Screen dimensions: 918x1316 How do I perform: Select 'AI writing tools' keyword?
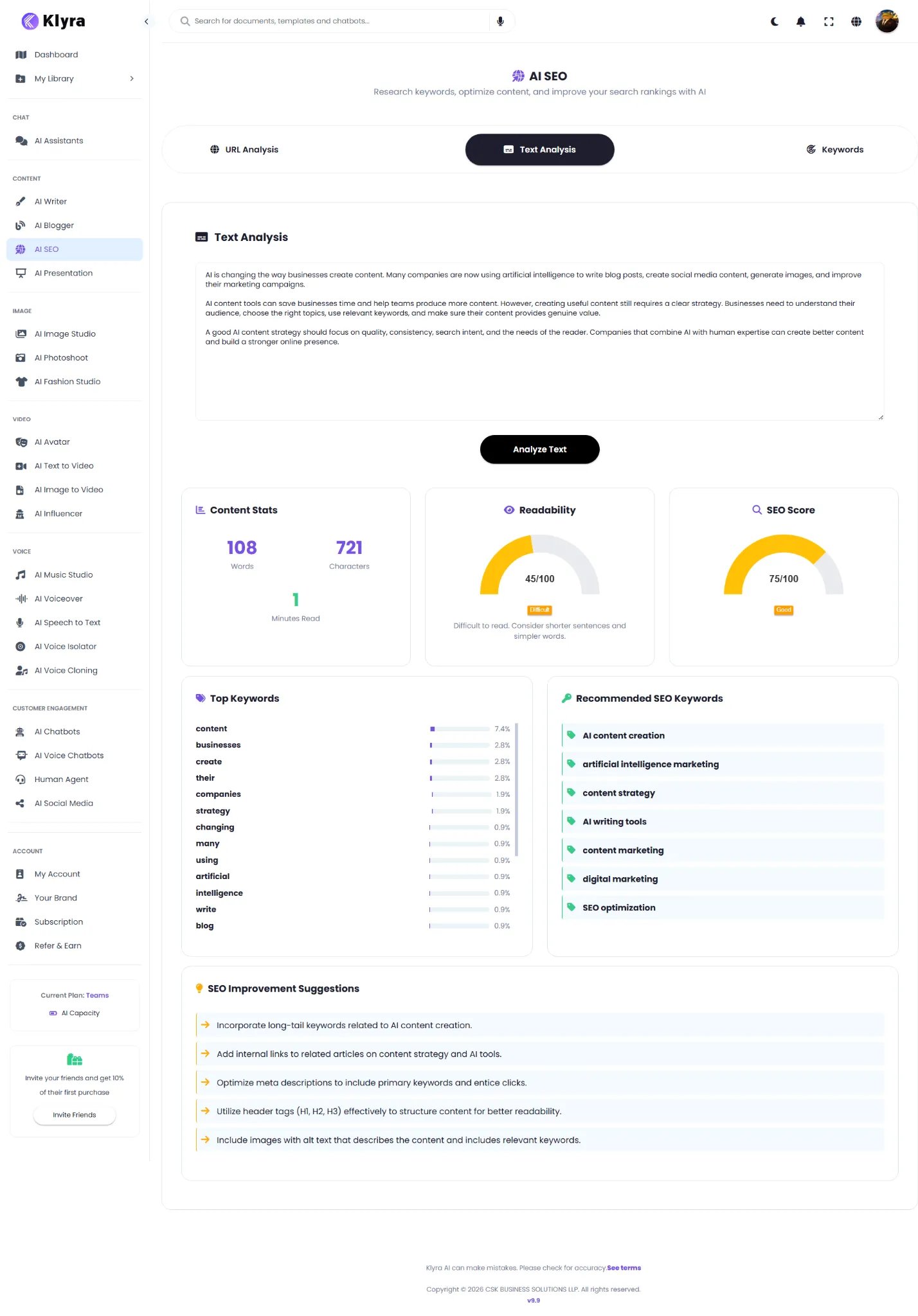tap(723, 821)
